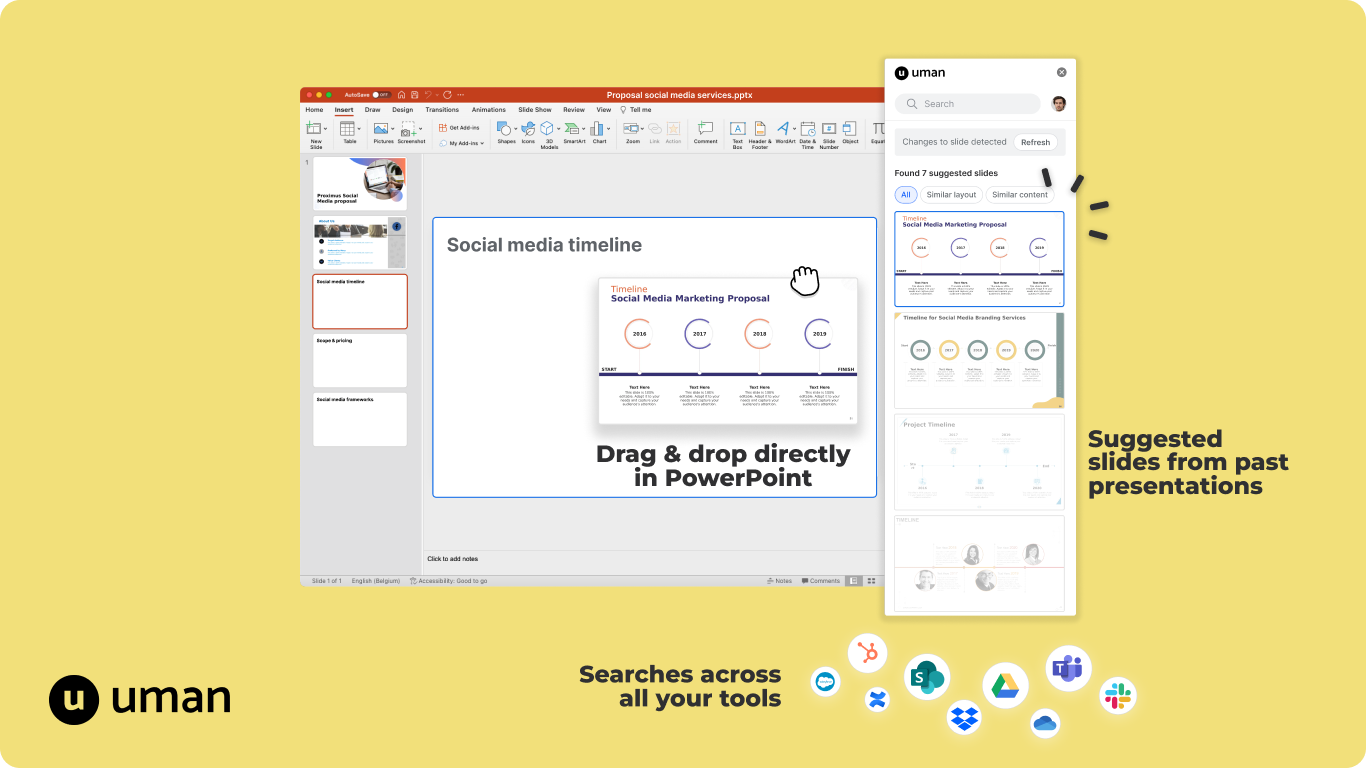Screen dimensions: 1366x768
Task: Click the Undo arrow in the title bar
Action: [x=428, y=95]
